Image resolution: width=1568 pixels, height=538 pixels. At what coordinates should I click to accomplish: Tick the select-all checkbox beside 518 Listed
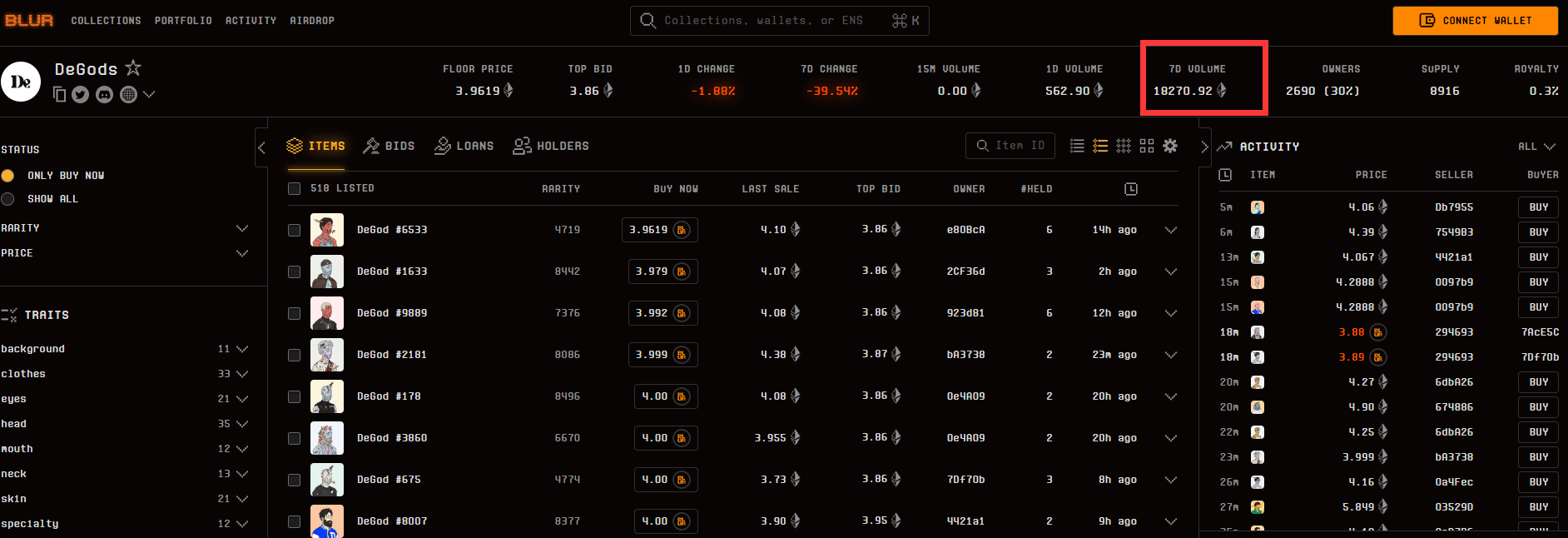coord(294,189)
